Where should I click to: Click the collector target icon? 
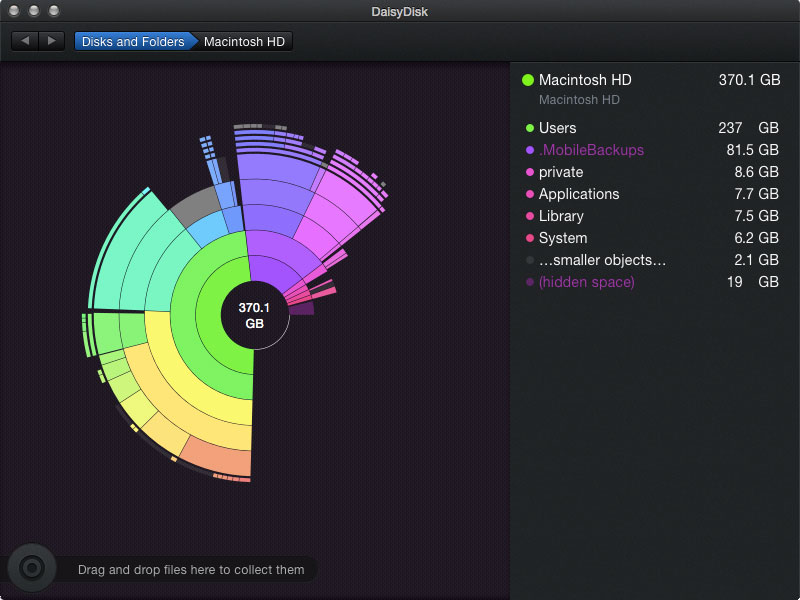tap(32, 567)
